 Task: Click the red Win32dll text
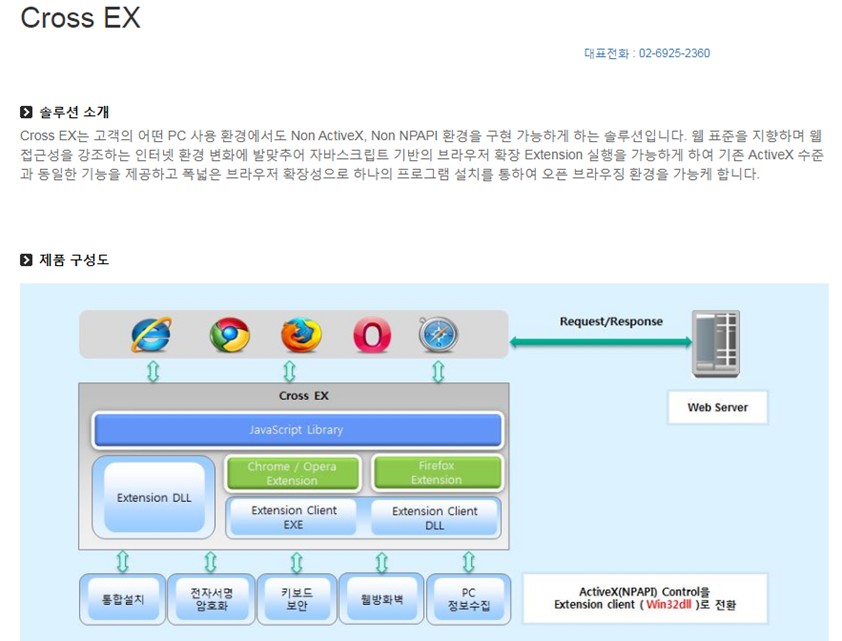tap(669, 604)
